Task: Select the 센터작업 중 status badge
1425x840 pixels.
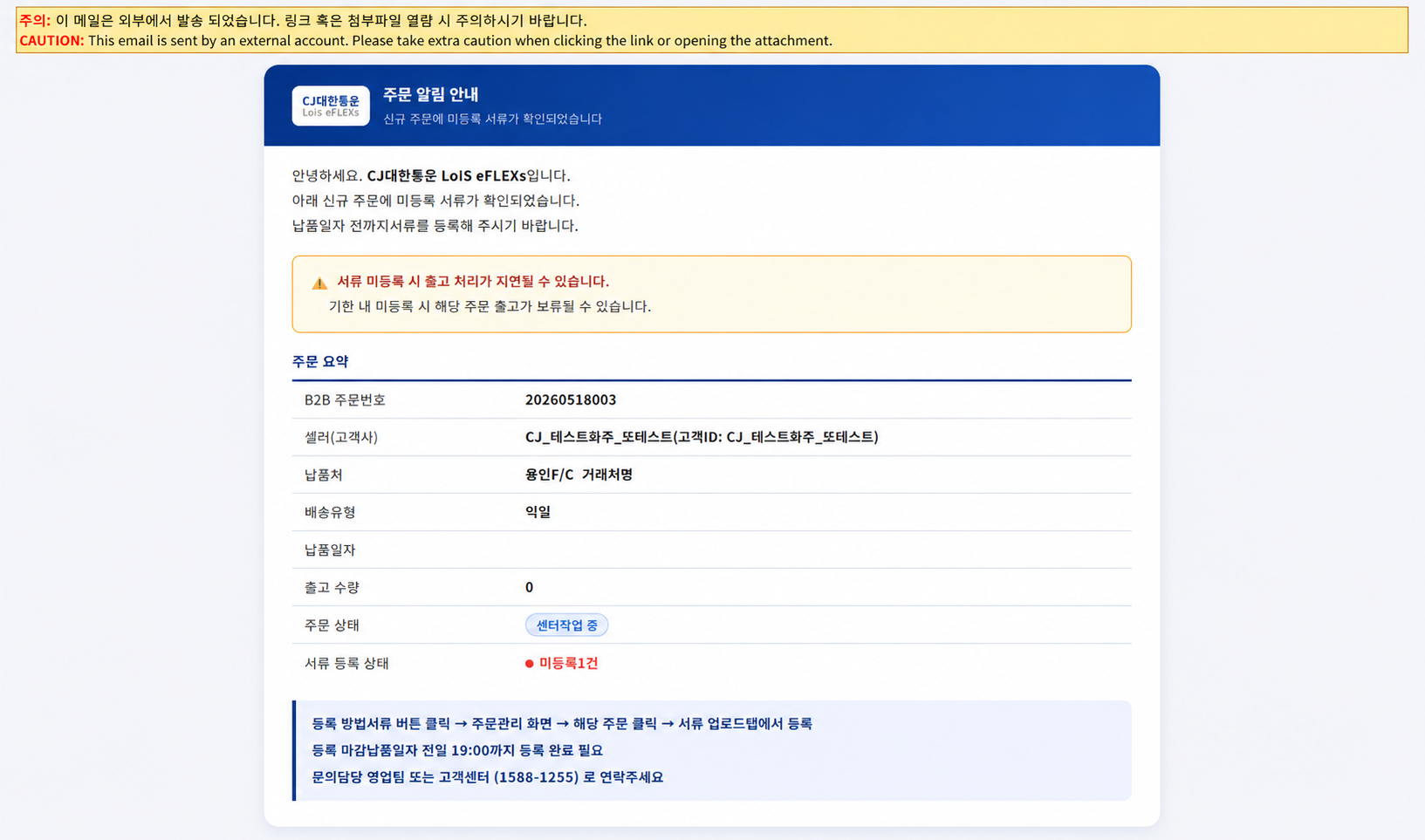Action: 566,625
